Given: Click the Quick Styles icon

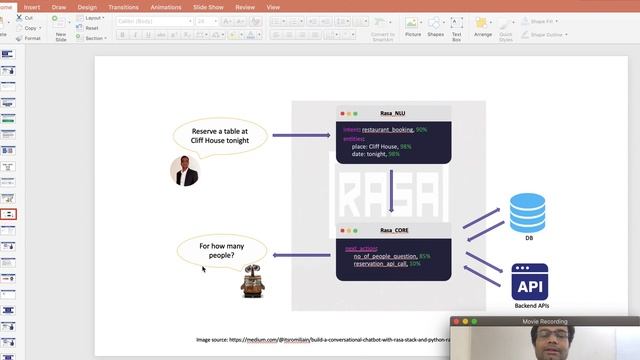Looking at the screenshot, I should [505, 24].
